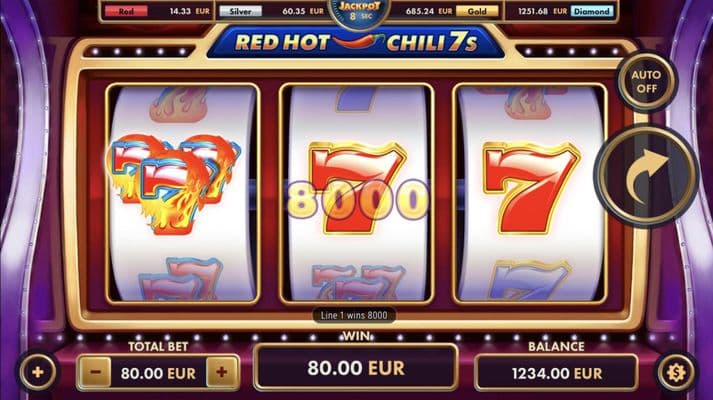Image resolution: width=713 pixels, height=400 pixels.
Task: Increase total bet with the plus button
Action: tap(222, 372)
